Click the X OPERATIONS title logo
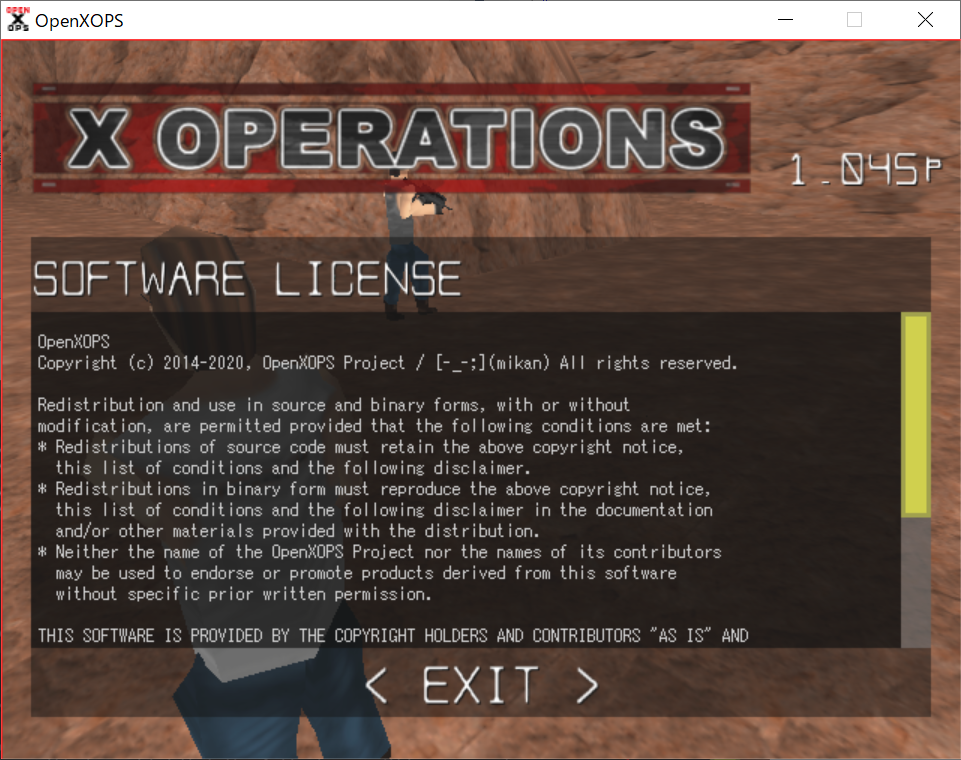This screenshot has width=961, height=760. point(392,139)
